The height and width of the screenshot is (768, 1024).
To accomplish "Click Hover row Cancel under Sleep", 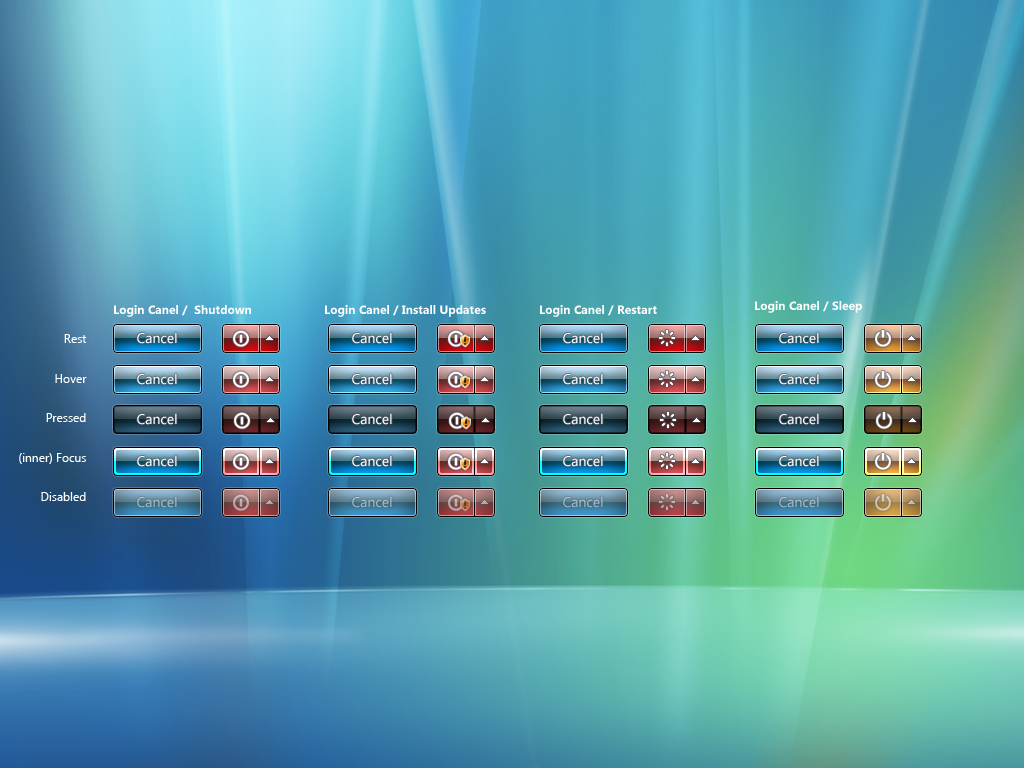I will click(x=799, y=379).
